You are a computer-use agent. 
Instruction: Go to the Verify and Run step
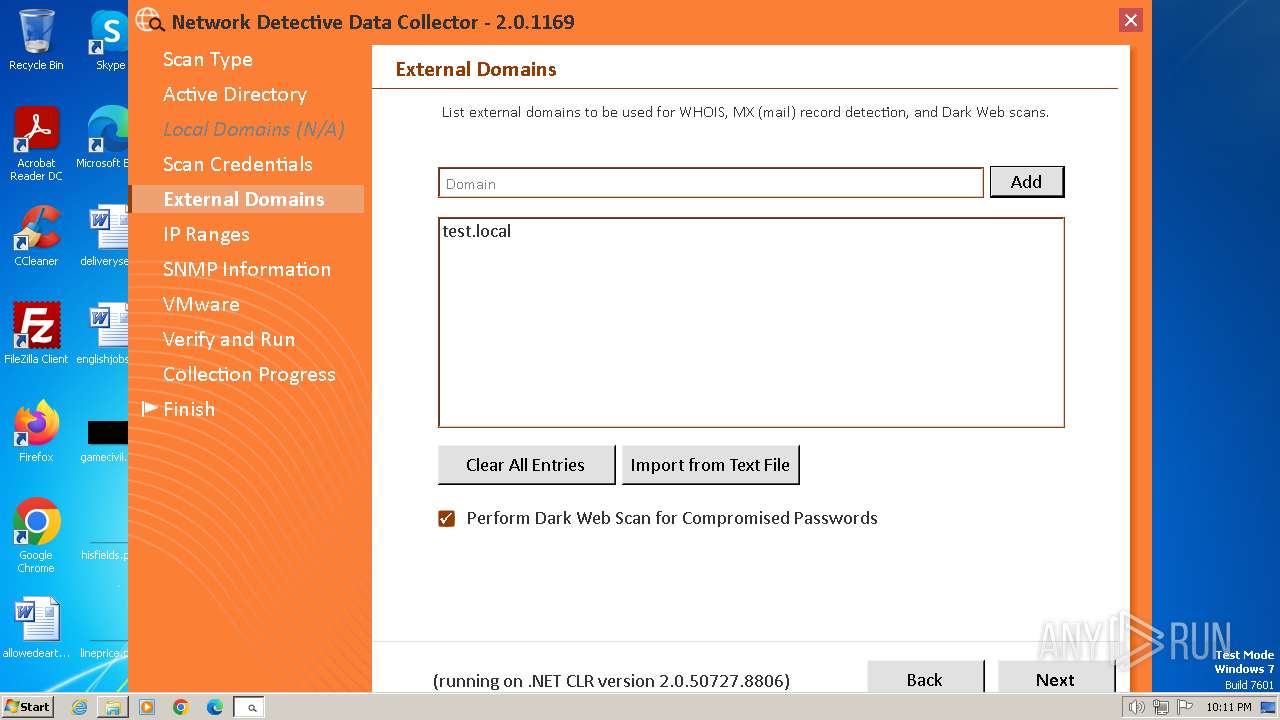click(229, 339)
